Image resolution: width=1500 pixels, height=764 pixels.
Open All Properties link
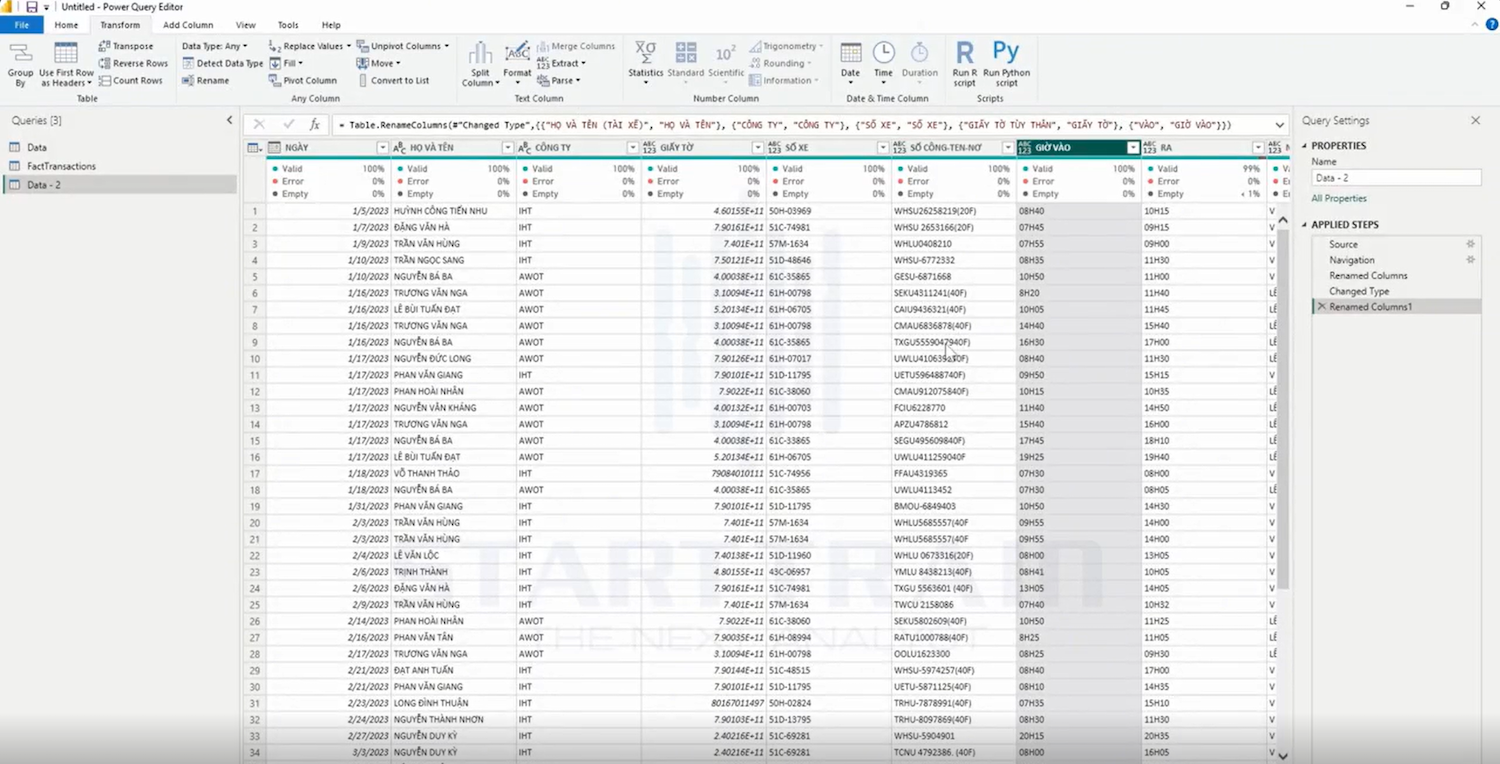1338,199
